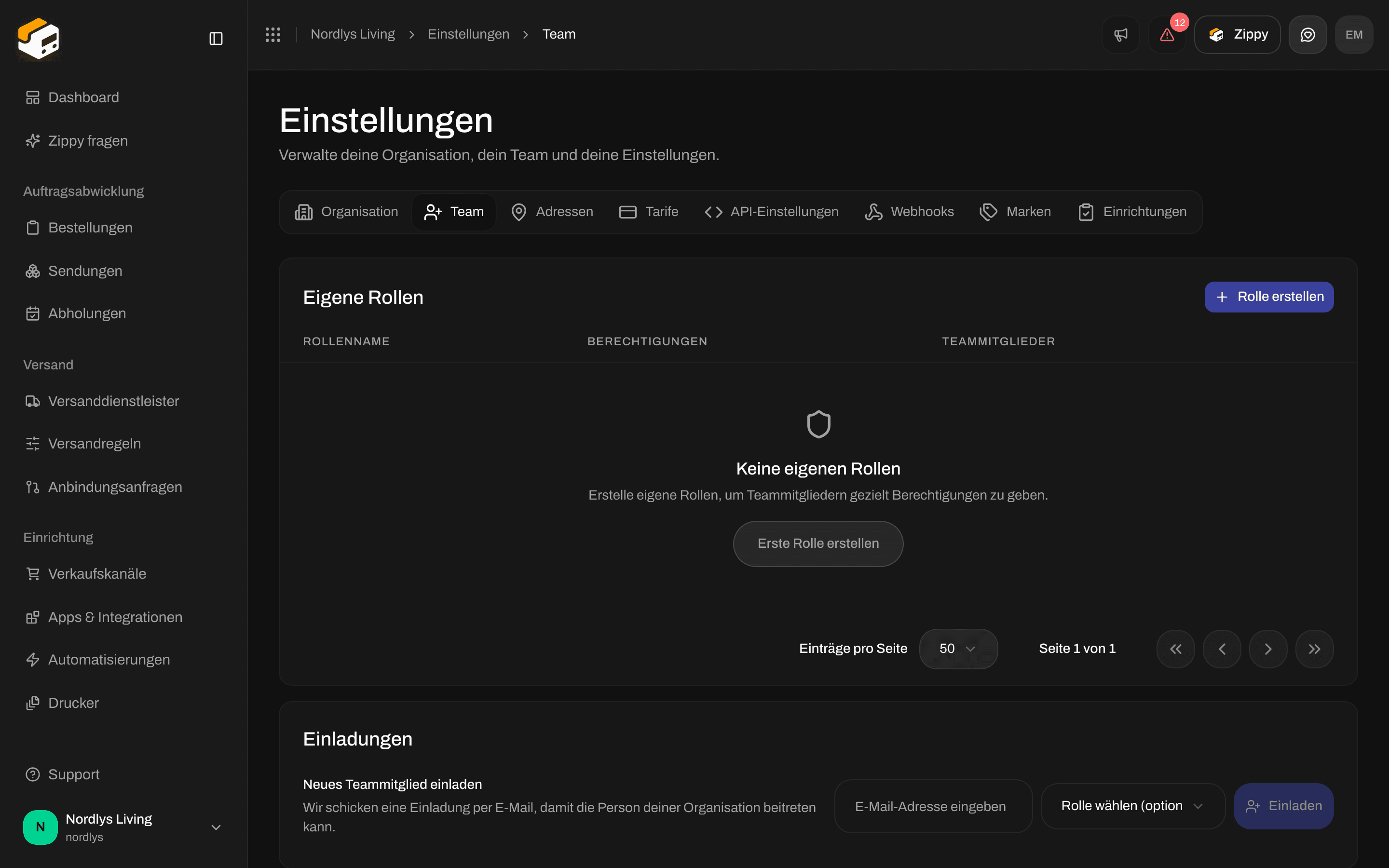Open Versandregeln in sidebar
The height and width of the screenshot is (868, 1389).
click(123, 444)
